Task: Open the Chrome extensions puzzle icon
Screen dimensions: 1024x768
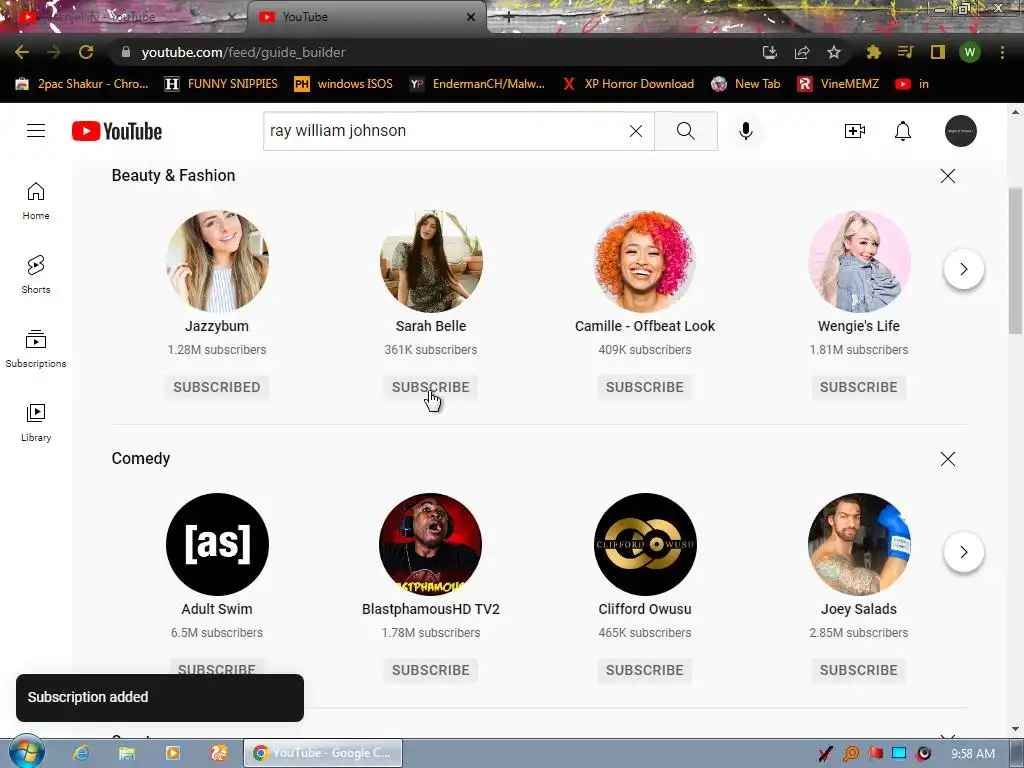Action: pyautogui.click(x=873, y=52)
